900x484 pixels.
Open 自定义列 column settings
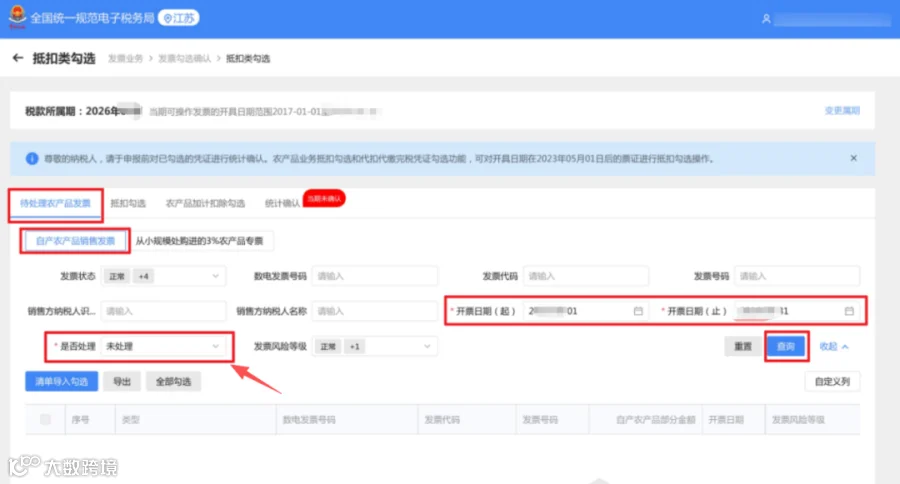(832, 381)
